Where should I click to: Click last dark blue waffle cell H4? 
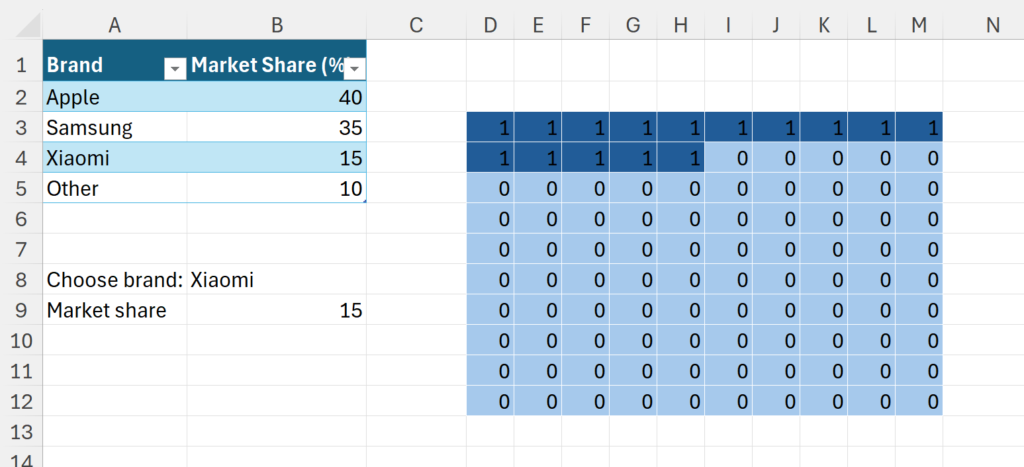pos(681,158)
